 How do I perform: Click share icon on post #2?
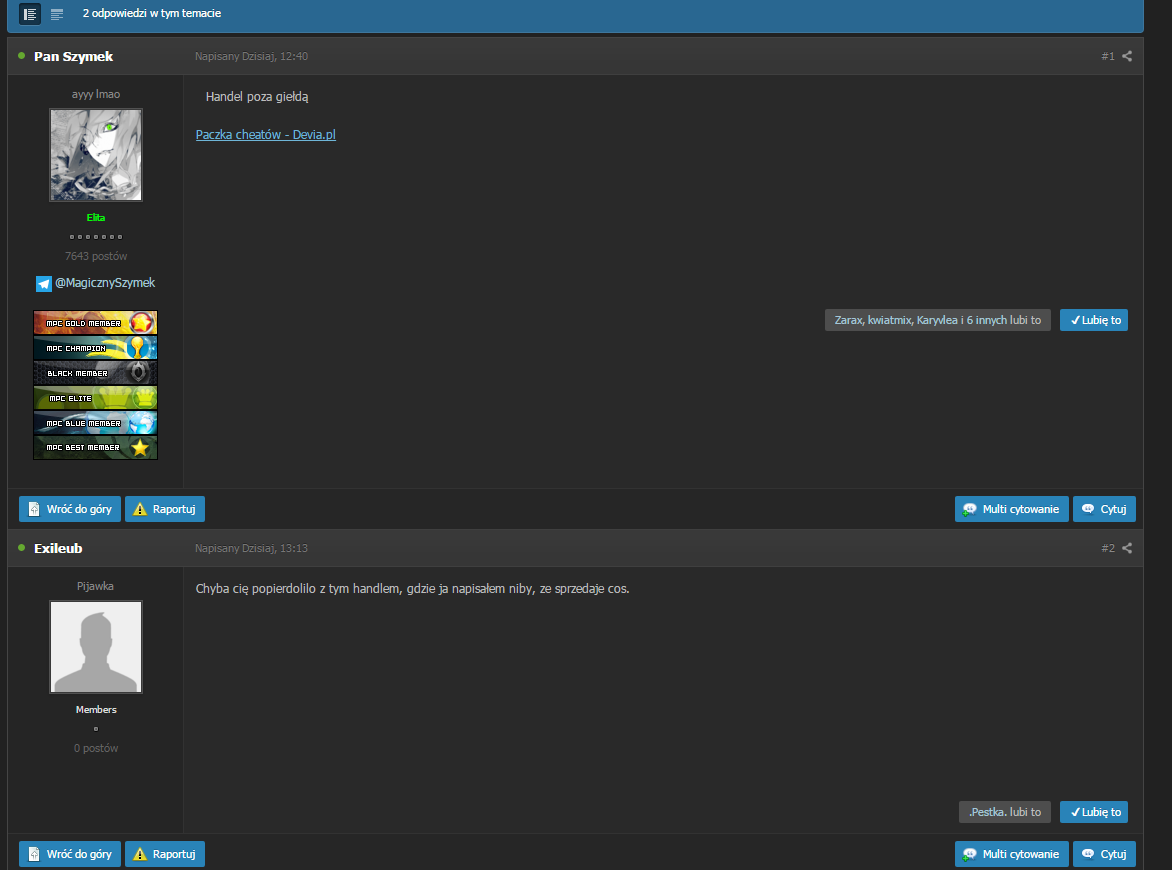pos(1127,548)
